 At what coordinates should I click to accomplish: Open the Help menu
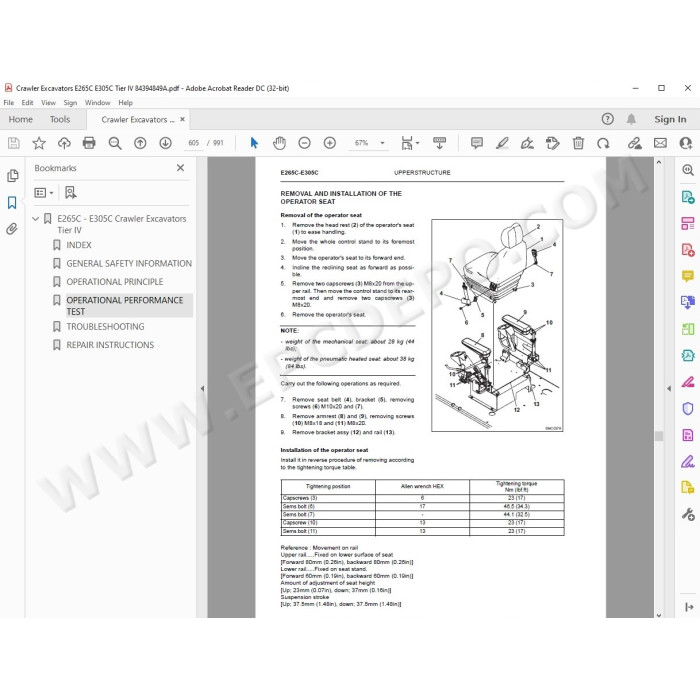pos(125,103)
